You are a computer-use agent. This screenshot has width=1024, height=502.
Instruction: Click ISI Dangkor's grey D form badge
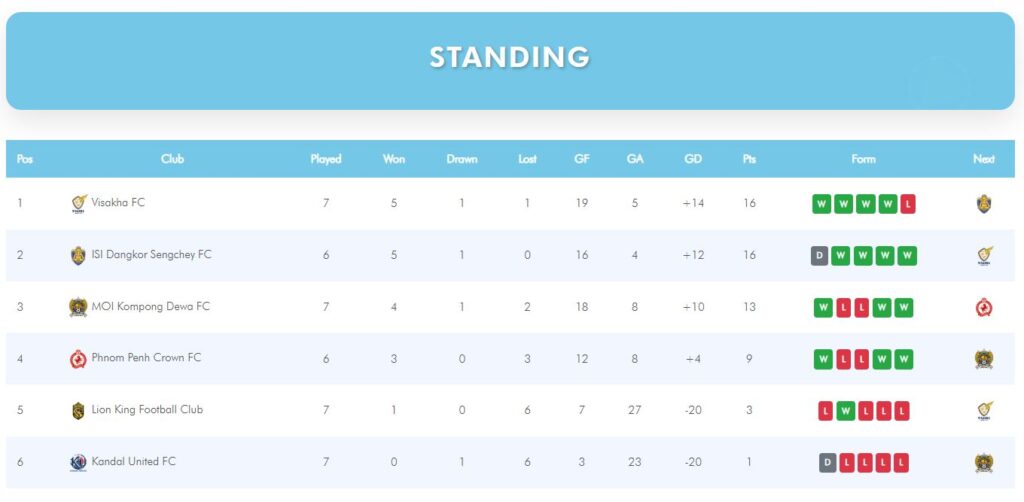(x=820, y=256)
